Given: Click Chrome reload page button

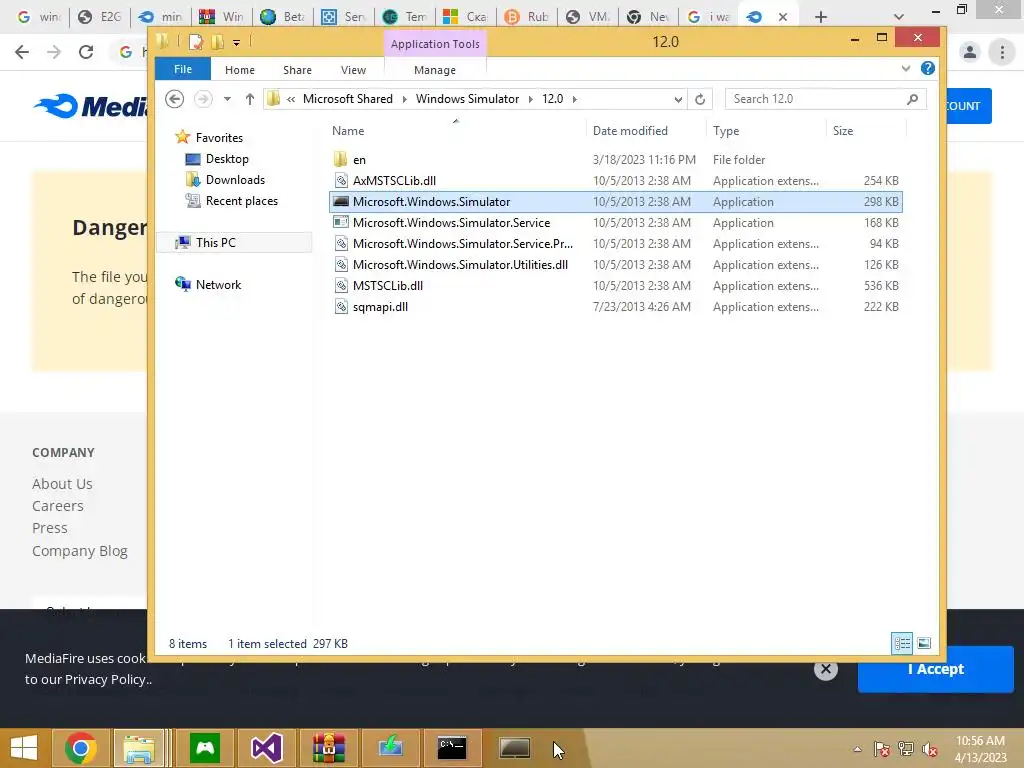Looking at the screenshot, I should 86,52.
